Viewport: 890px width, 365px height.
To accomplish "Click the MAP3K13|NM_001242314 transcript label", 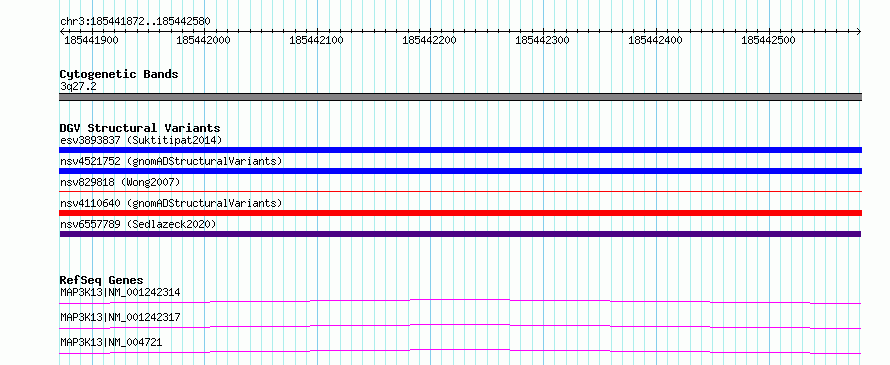I will coord(120,293).
